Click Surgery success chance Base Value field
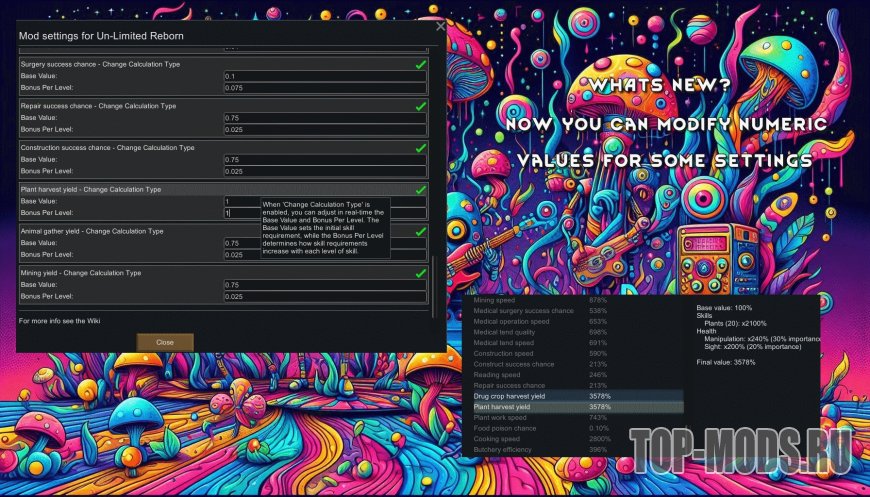870x497 pixels. [325, 76]
